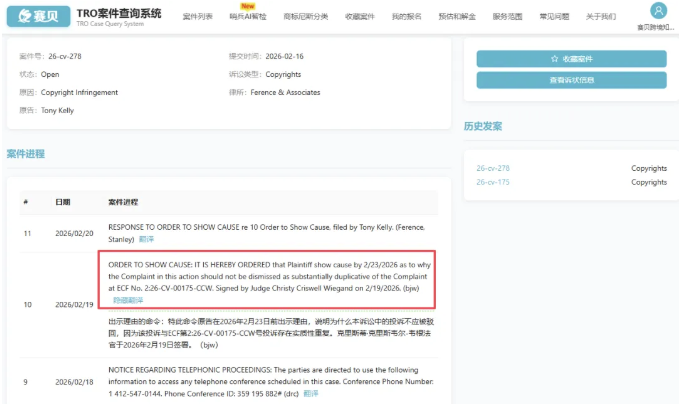The height and width of the screenshot is (404, 682).
Task: Click the 赛贝 logo in the header
Action: coord(38,16)
